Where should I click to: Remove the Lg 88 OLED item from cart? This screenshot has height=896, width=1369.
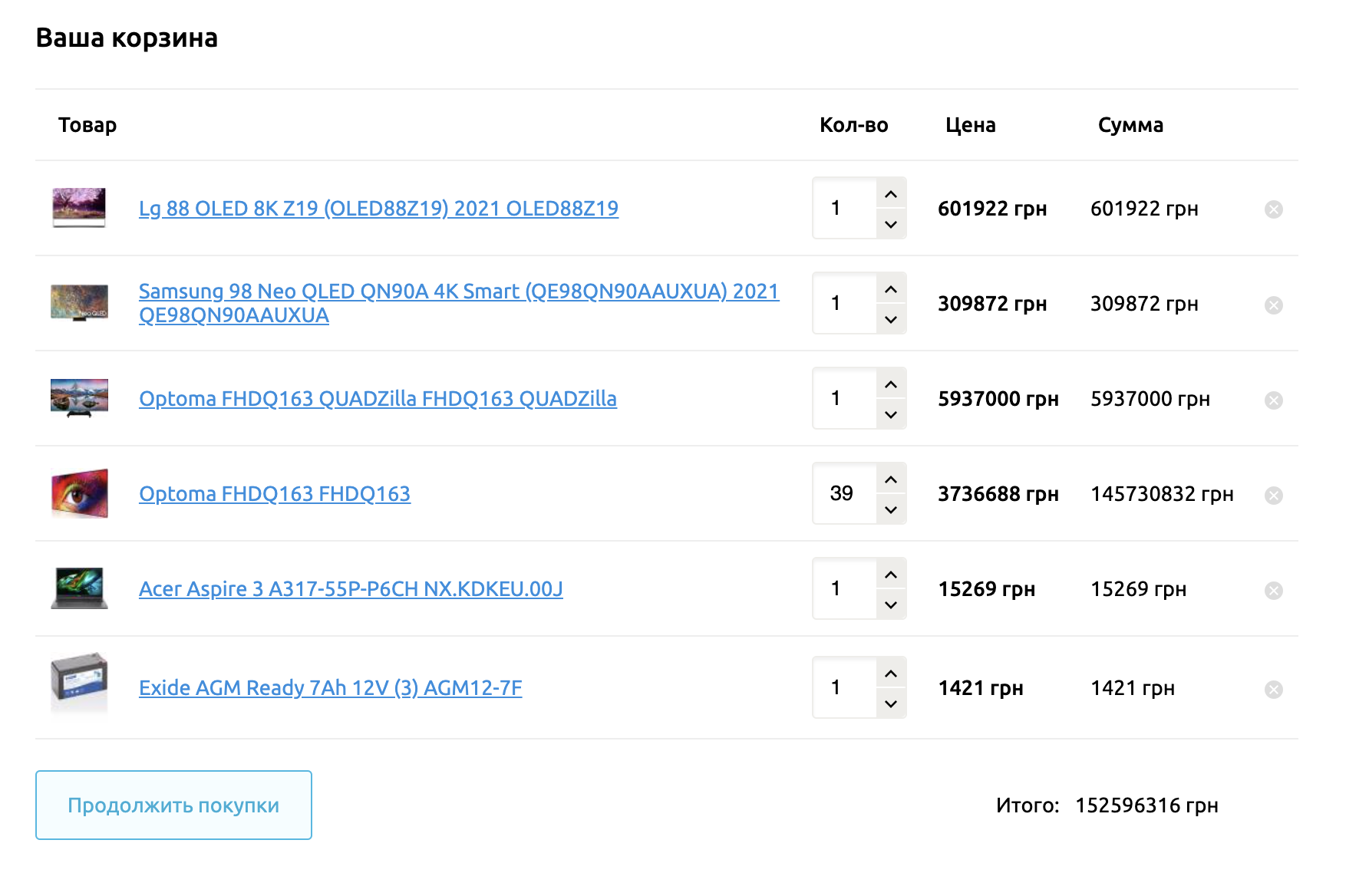[x=1273, y=209]
